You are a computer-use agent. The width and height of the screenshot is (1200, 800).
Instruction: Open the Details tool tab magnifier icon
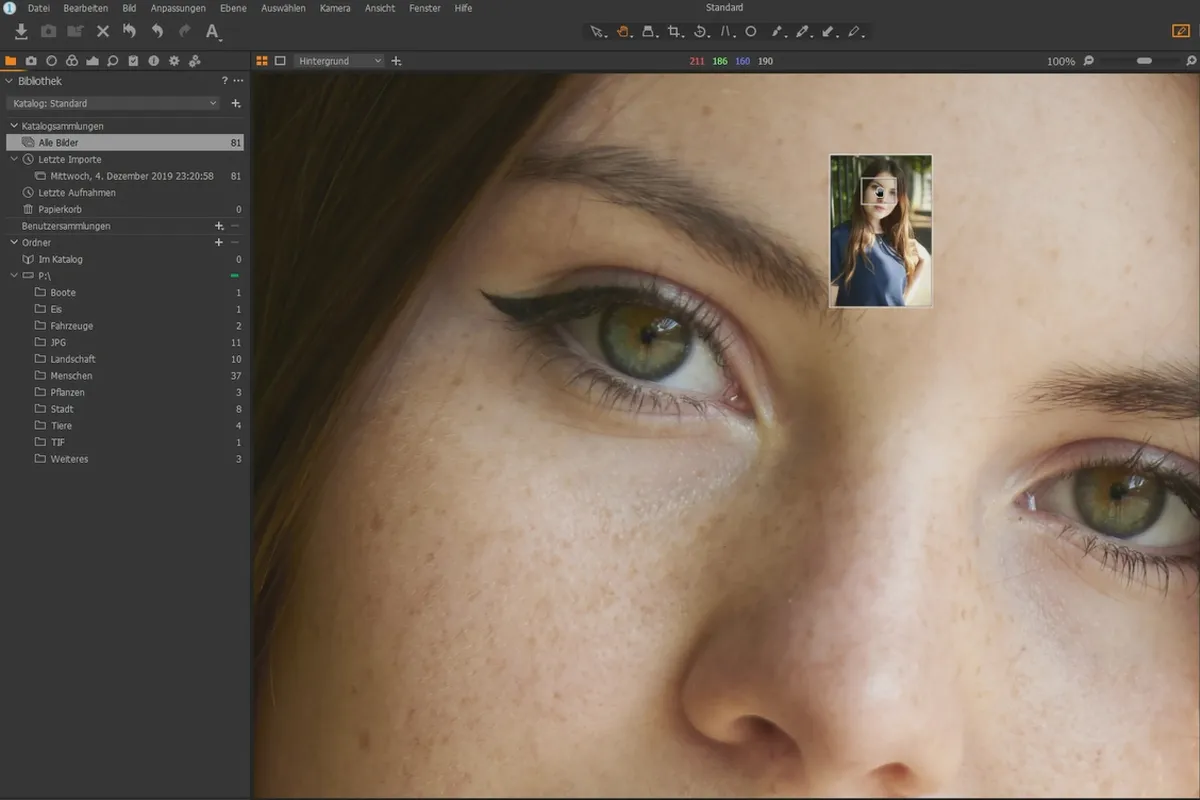point(112,61)
